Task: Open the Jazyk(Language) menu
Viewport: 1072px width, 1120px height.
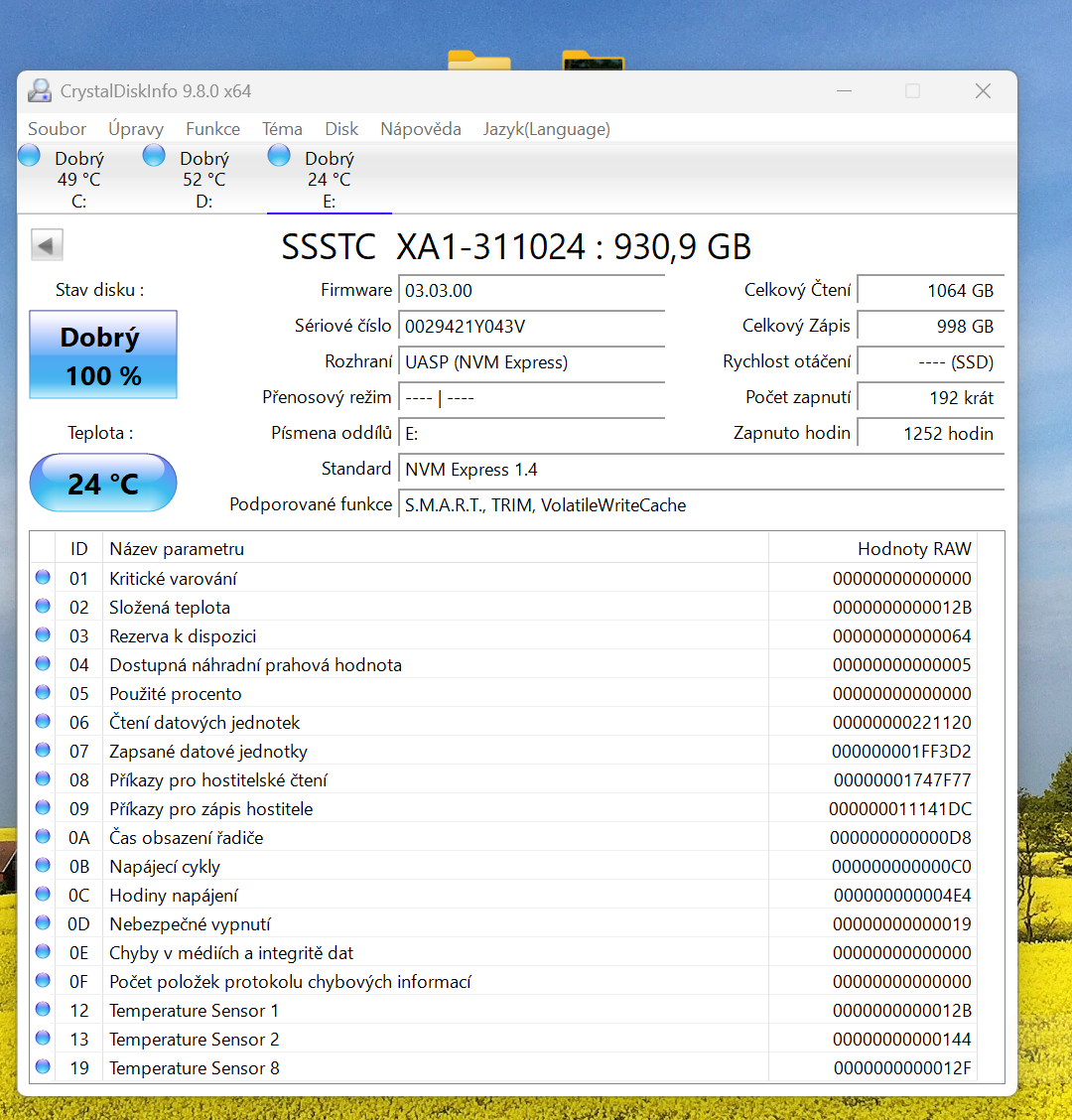Action: 546,129
